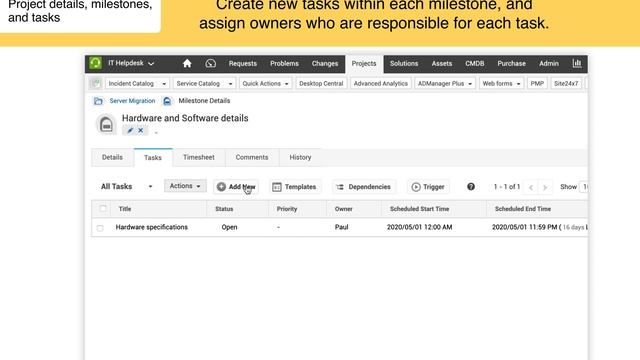Click the 2020/05/01 12:00 AM cell
The image size is (640, 360).
[x=420, y=227]
